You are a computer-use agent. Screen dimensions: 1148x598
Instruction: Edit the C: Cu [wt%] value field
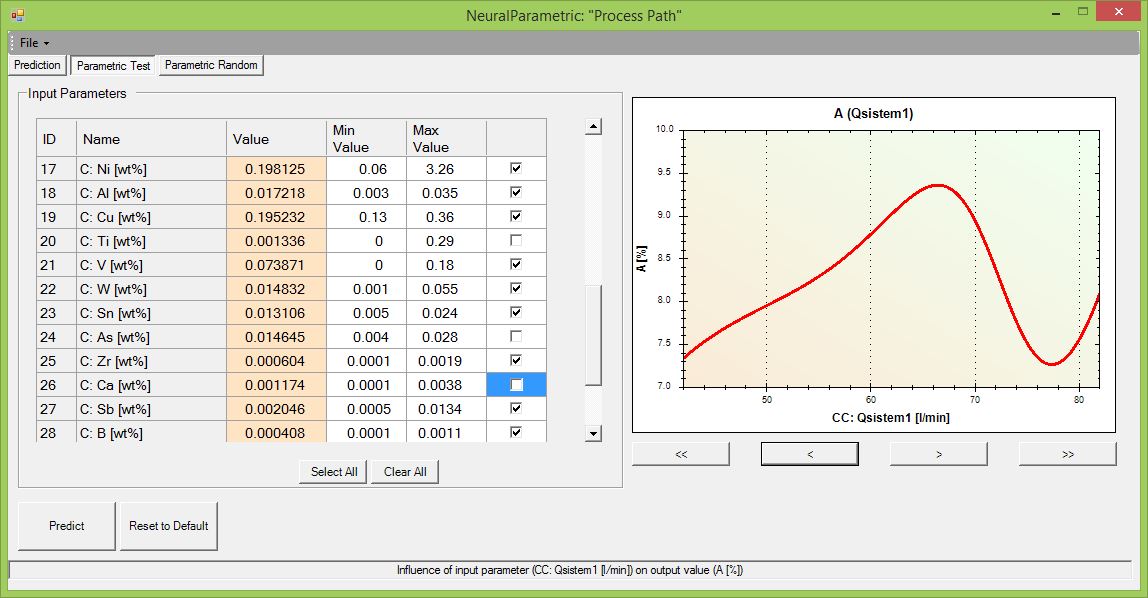pyautogui.click(x=276, y=217)
